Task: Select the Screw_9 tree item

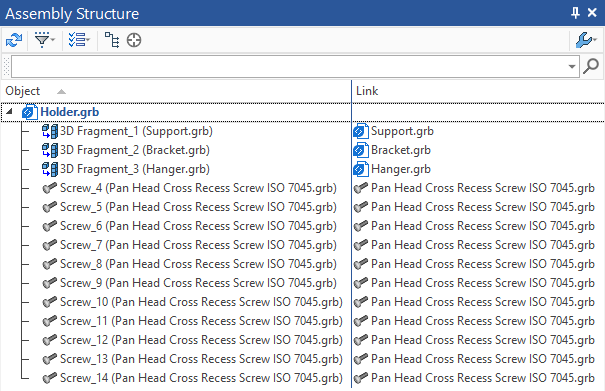Action: [198, 283]
